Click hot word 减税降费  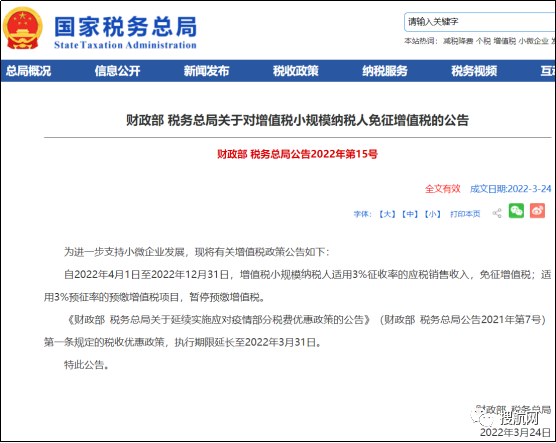point(458,41)
